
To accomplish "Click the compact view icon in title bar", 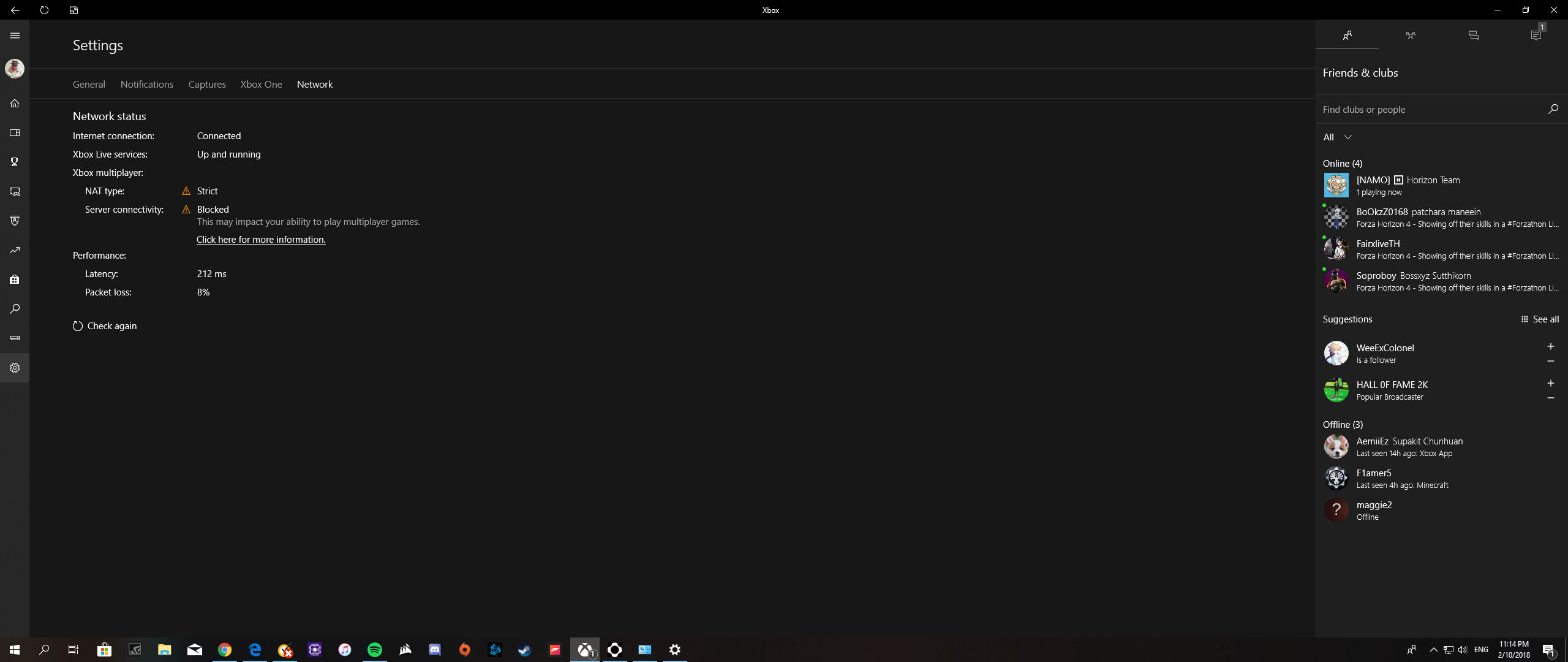I will point(73,10).
